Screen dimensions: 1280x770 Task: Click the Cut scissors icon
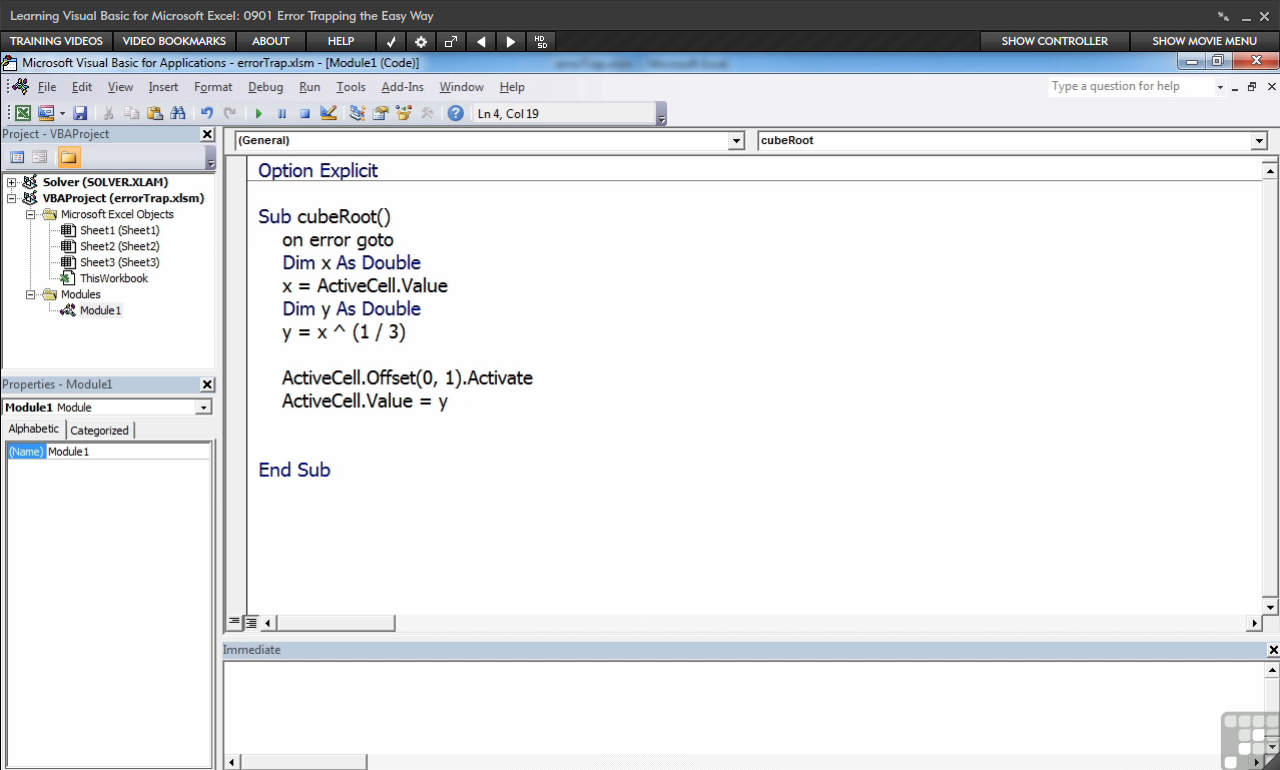108,113
